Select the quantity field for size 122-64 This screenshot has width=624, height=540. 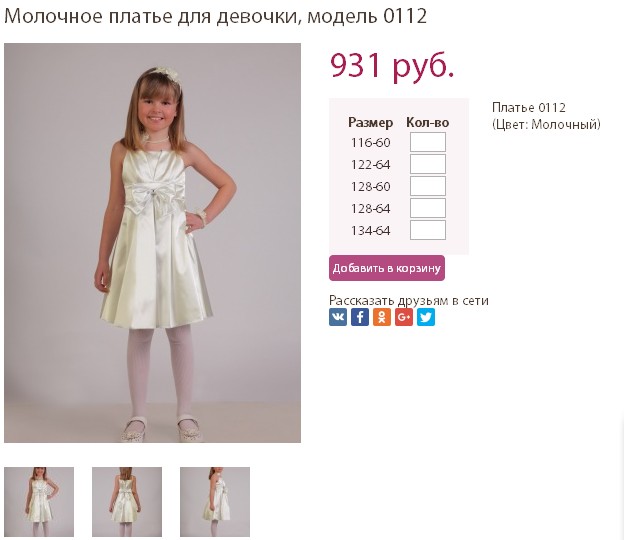pyautogui.click(x=428, y=164)
